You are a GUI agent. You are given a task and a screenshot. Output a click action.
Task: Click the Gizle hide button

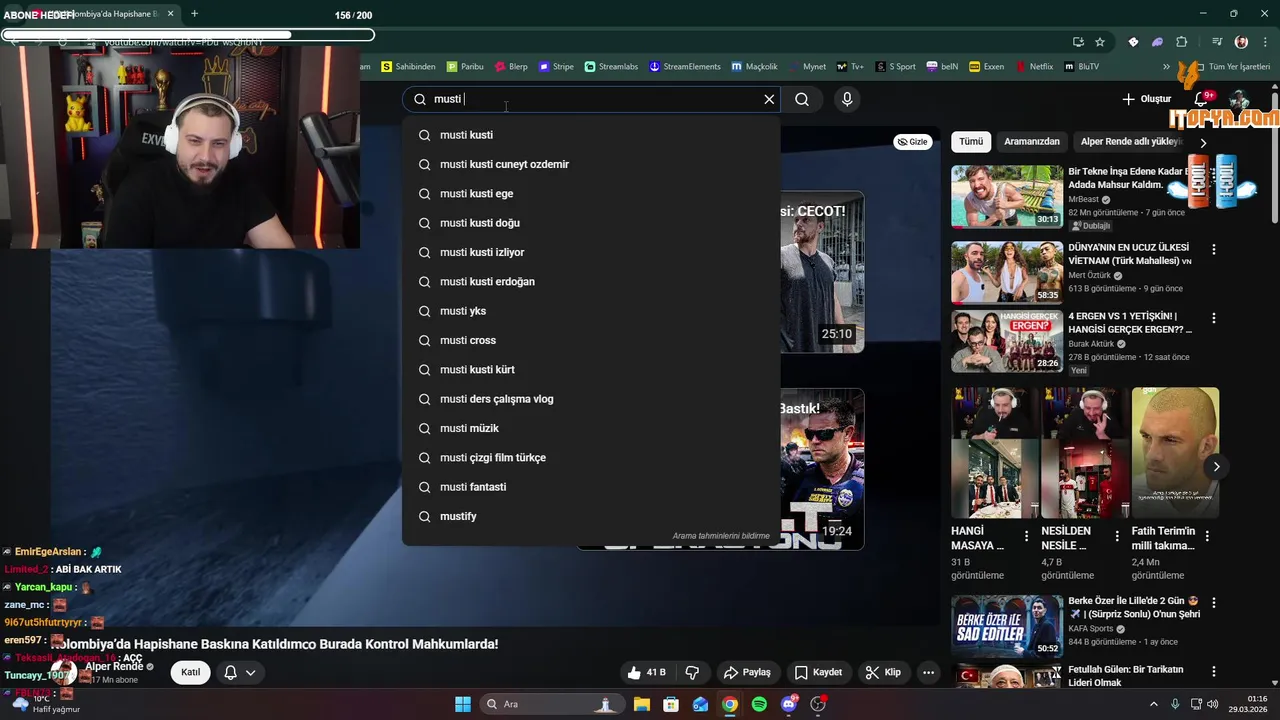click(x=912, y=142)
